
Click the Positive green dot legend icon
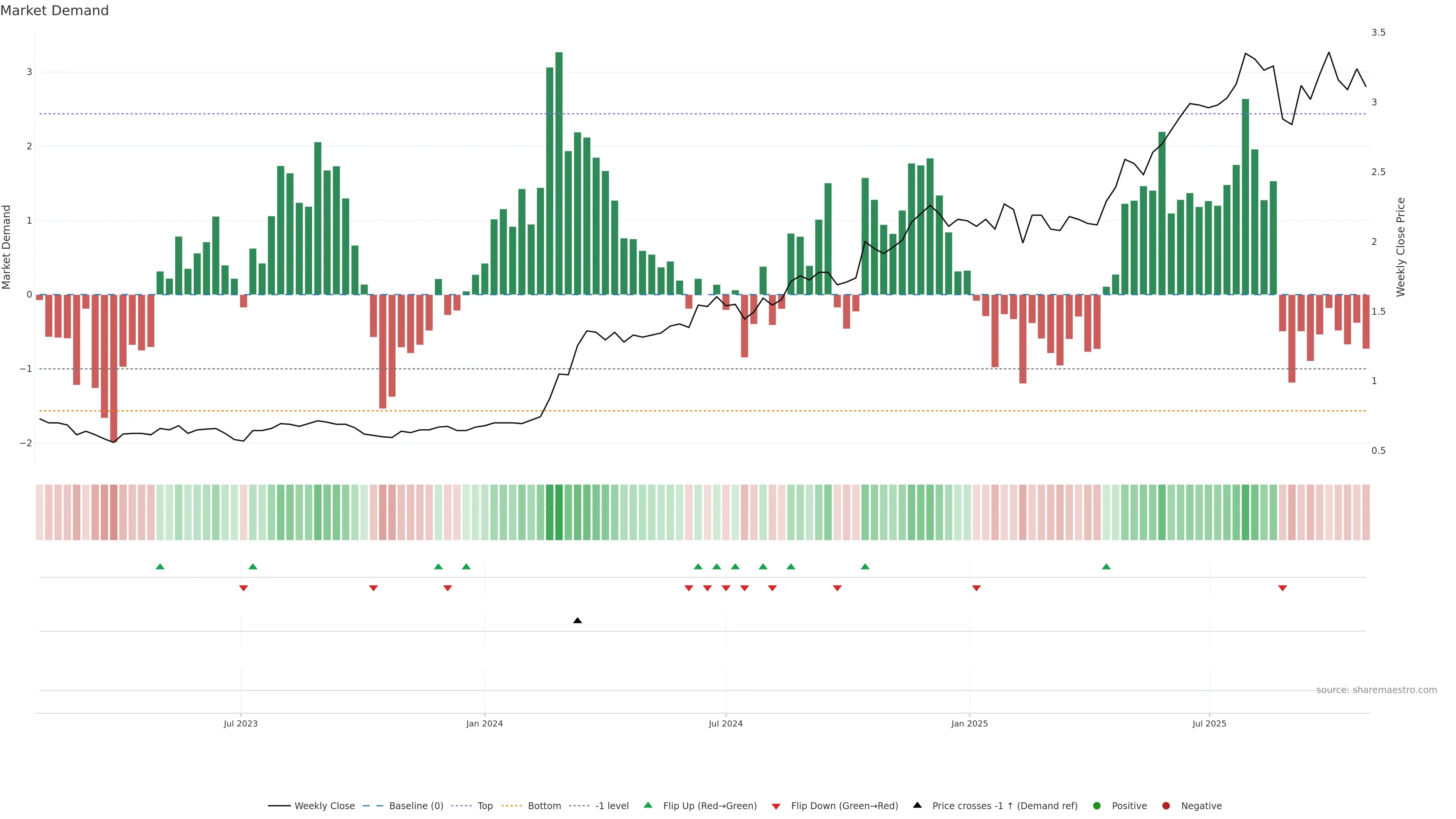1097,805
